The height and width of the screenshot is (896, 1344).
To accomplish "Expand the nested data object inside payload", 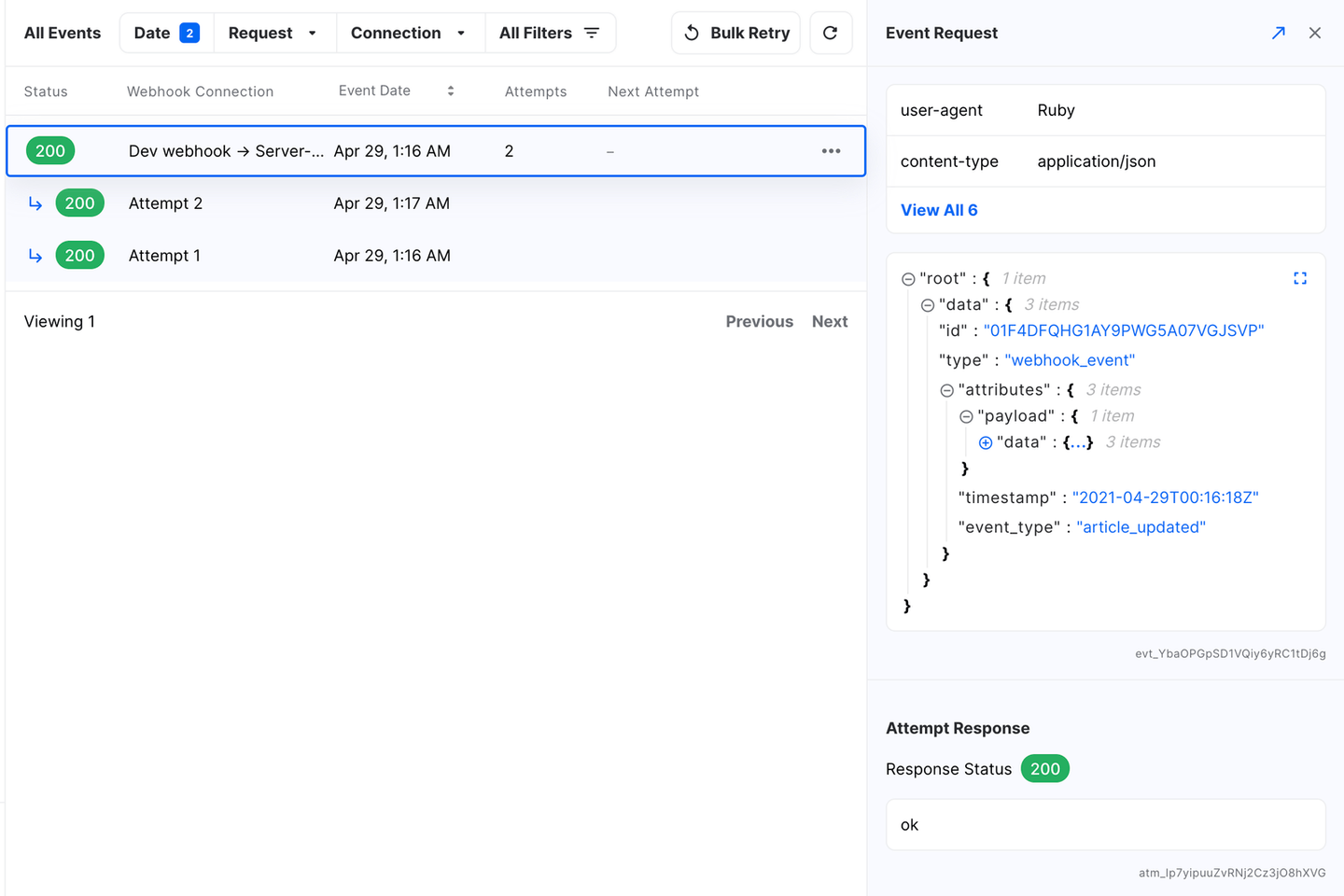I will pyautogui.click(x=986, y=442).
